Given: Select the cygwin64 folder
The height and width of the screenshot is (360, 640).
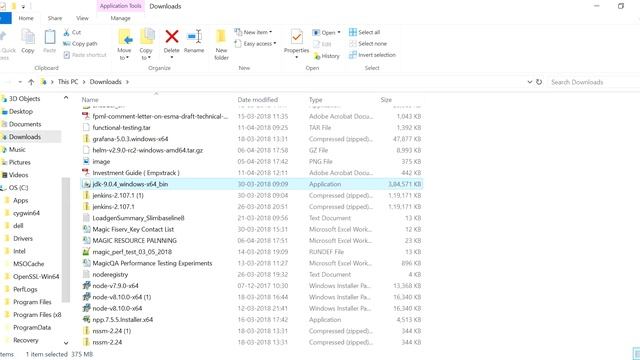Looking at the screenshot, I should click(x=26, y=213).
